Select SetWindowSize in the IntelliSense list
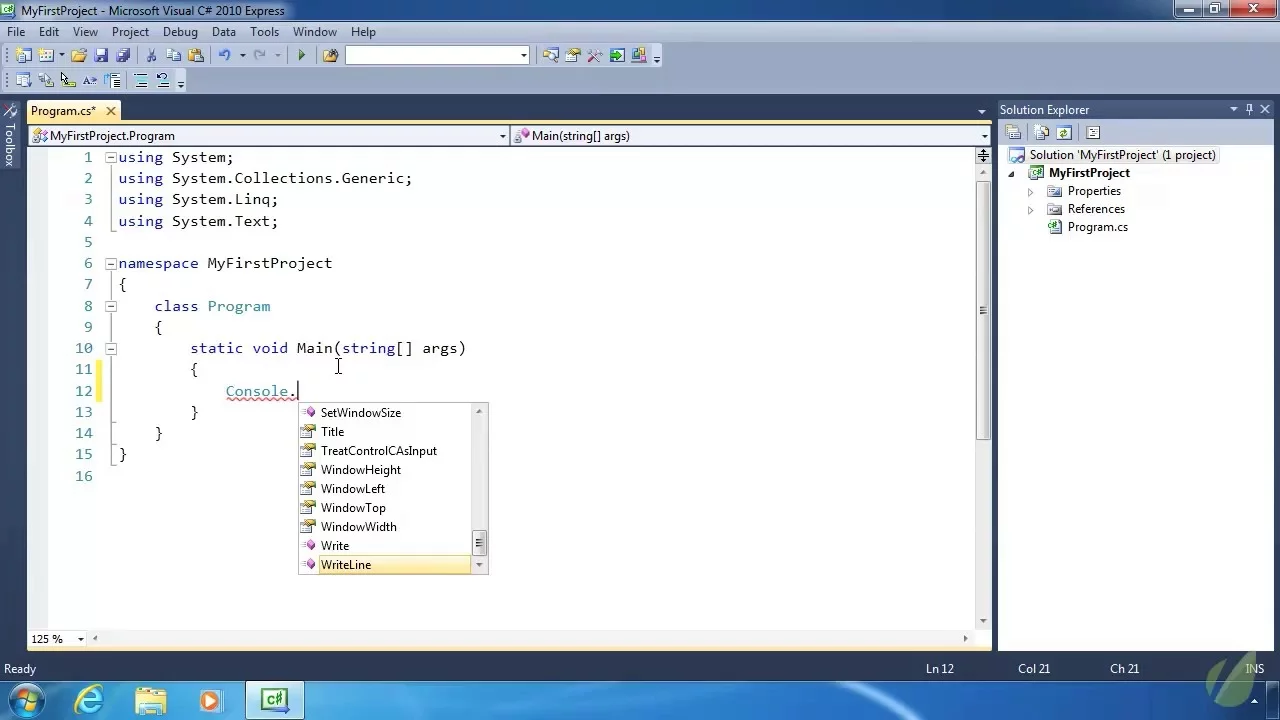1280x720 pixels. pyautogui.click(x=385, y=413)
